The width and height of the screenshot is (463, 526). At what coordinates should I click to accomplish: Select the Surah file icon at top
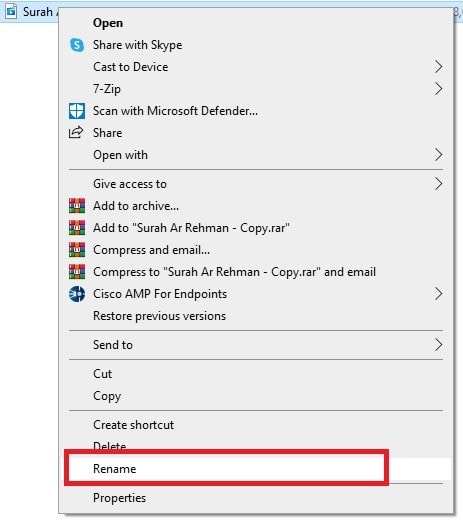click(x=11, y=12)
